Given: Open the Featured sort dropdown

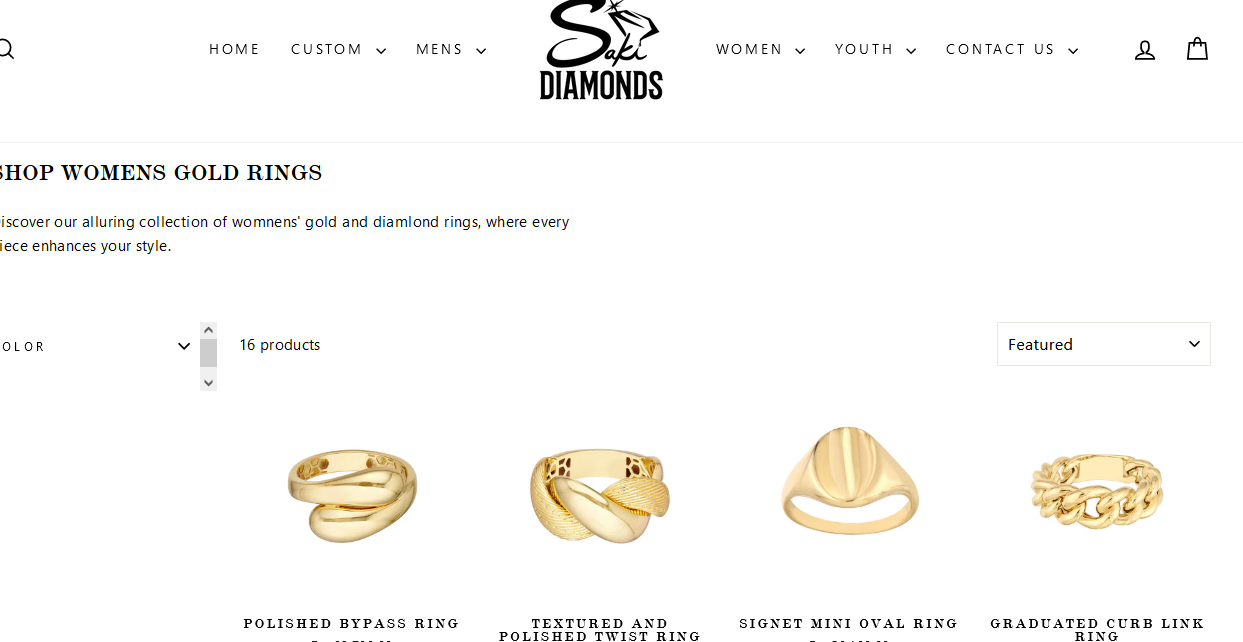Looking at the screenshot, I should point(1104,344).
